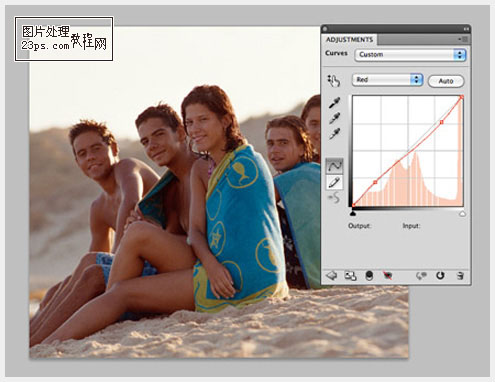
Task: Select the lower curve control point
Action: point(375,182)
